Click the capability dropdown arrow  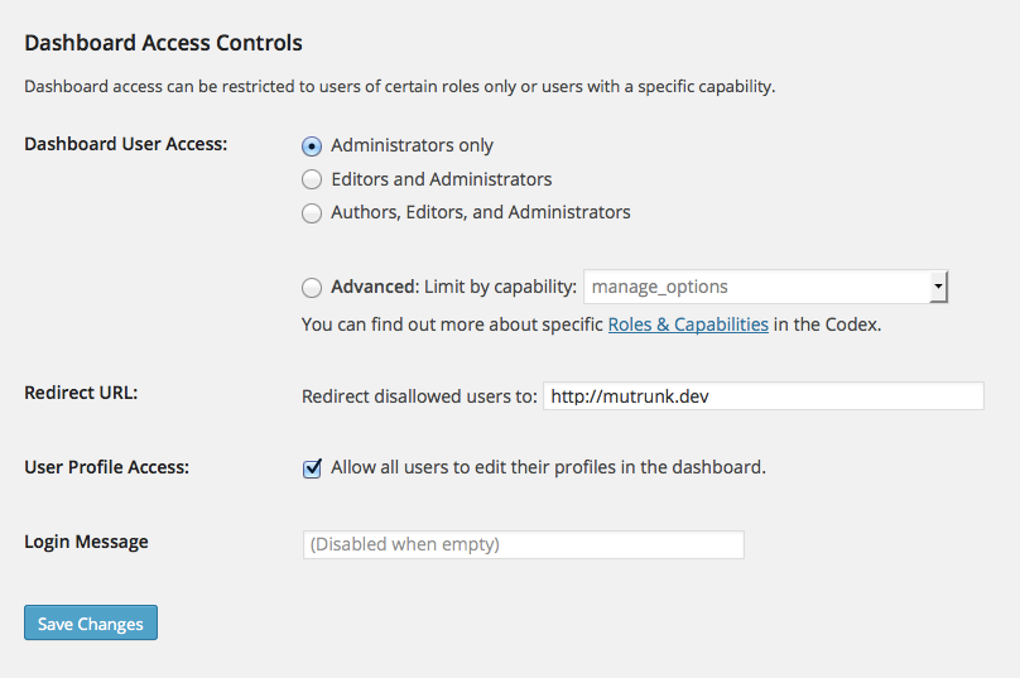tap(938, 287)
